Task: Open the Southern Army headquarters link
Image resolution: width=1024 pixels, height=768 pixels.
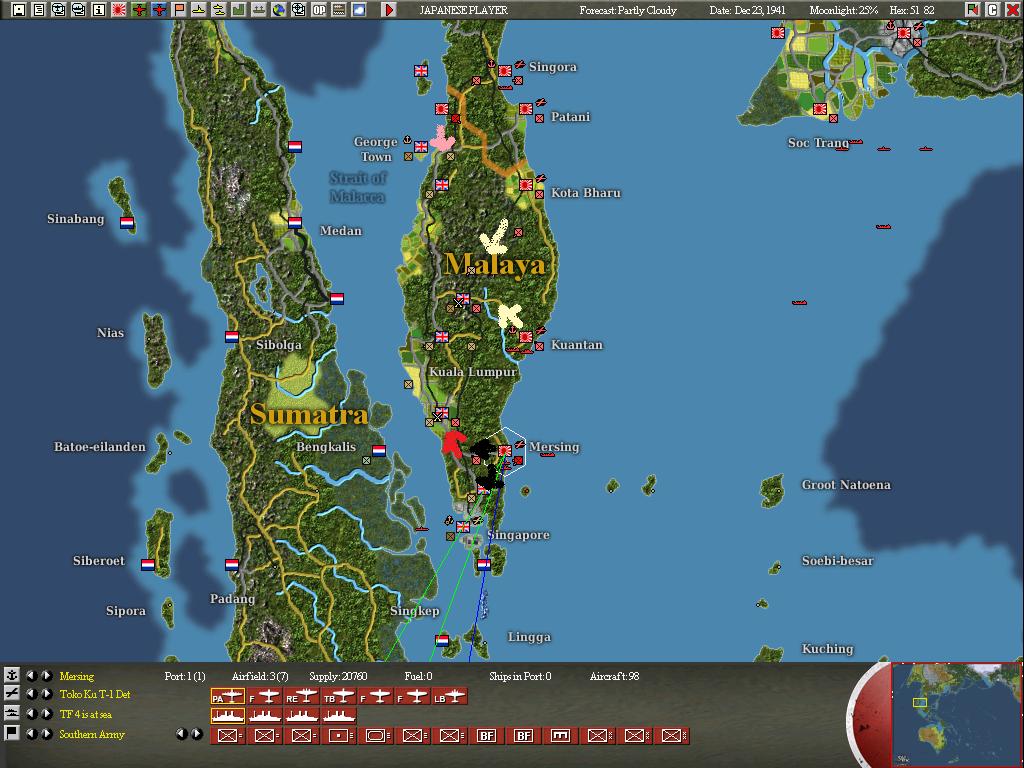Action: click(x=91, y=734)
